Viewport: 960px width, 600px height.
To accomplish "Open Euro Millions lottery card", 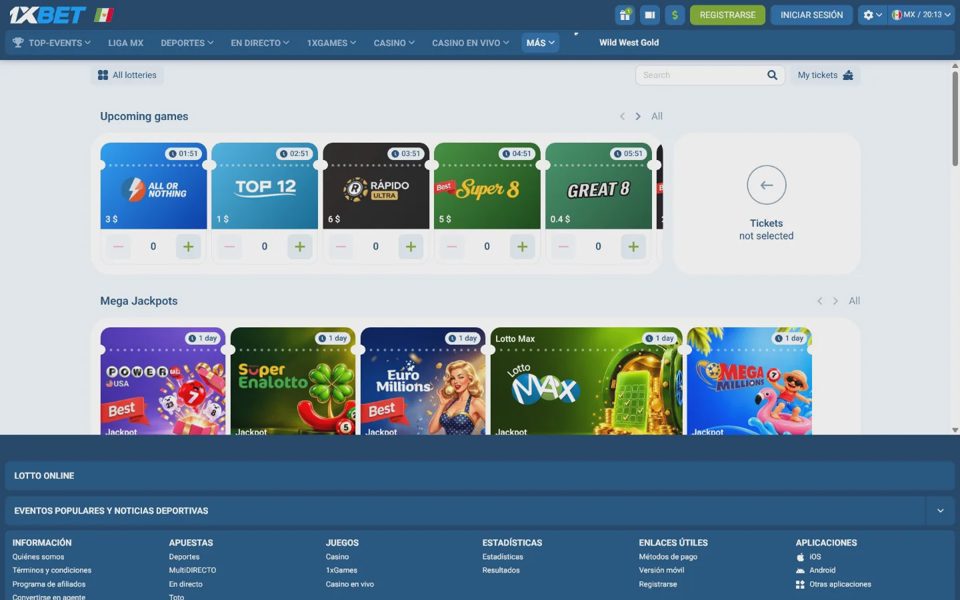I will point(423,381).
